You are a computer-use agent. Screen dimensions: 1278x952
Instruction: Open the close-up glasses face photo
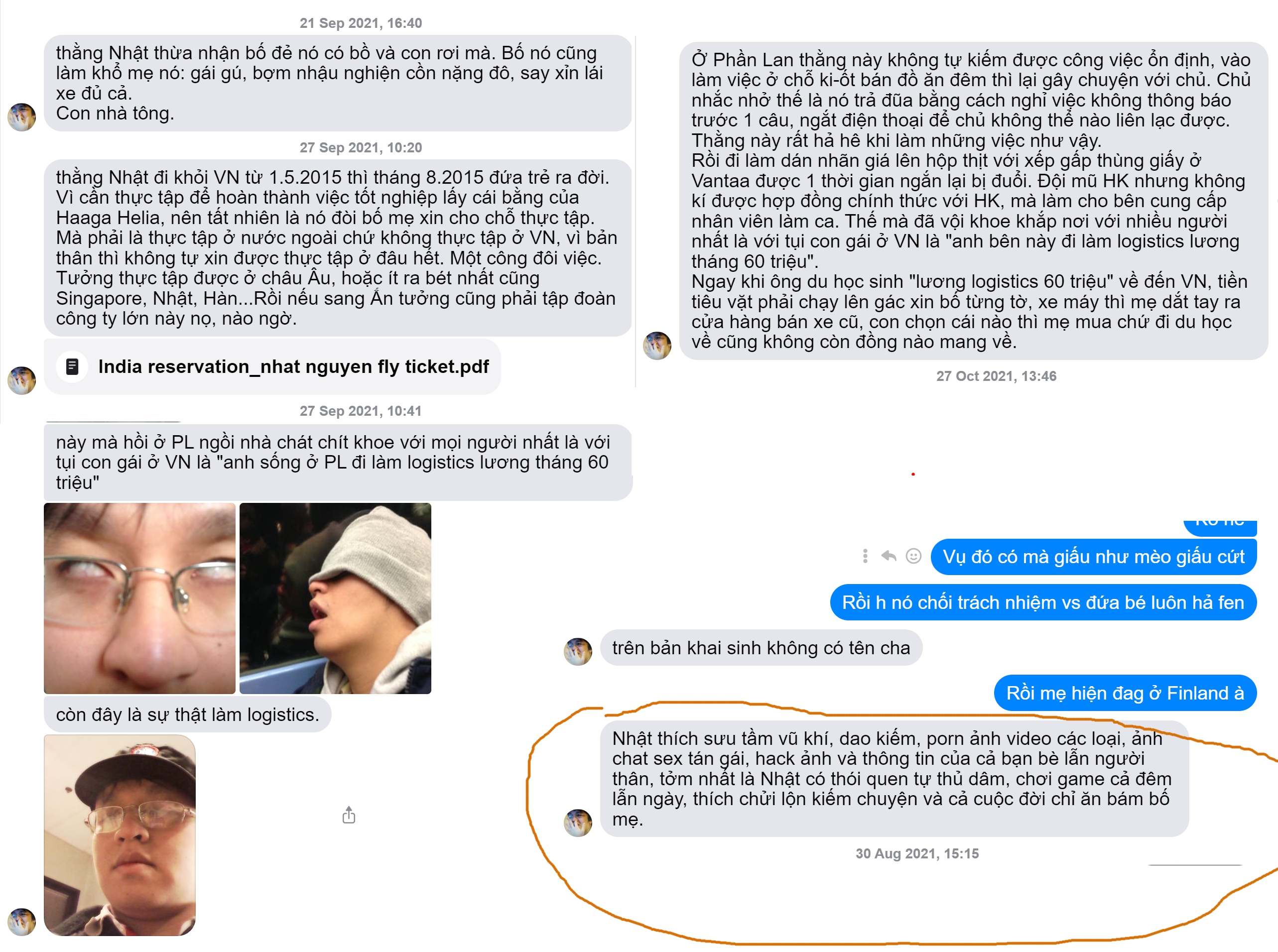click(x=139, y=598)
